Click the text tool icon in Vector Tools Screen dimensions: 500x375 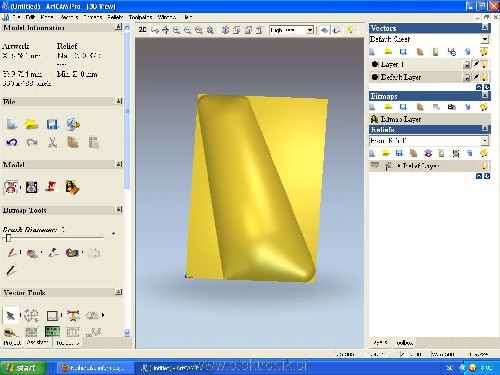coord(73,315)
